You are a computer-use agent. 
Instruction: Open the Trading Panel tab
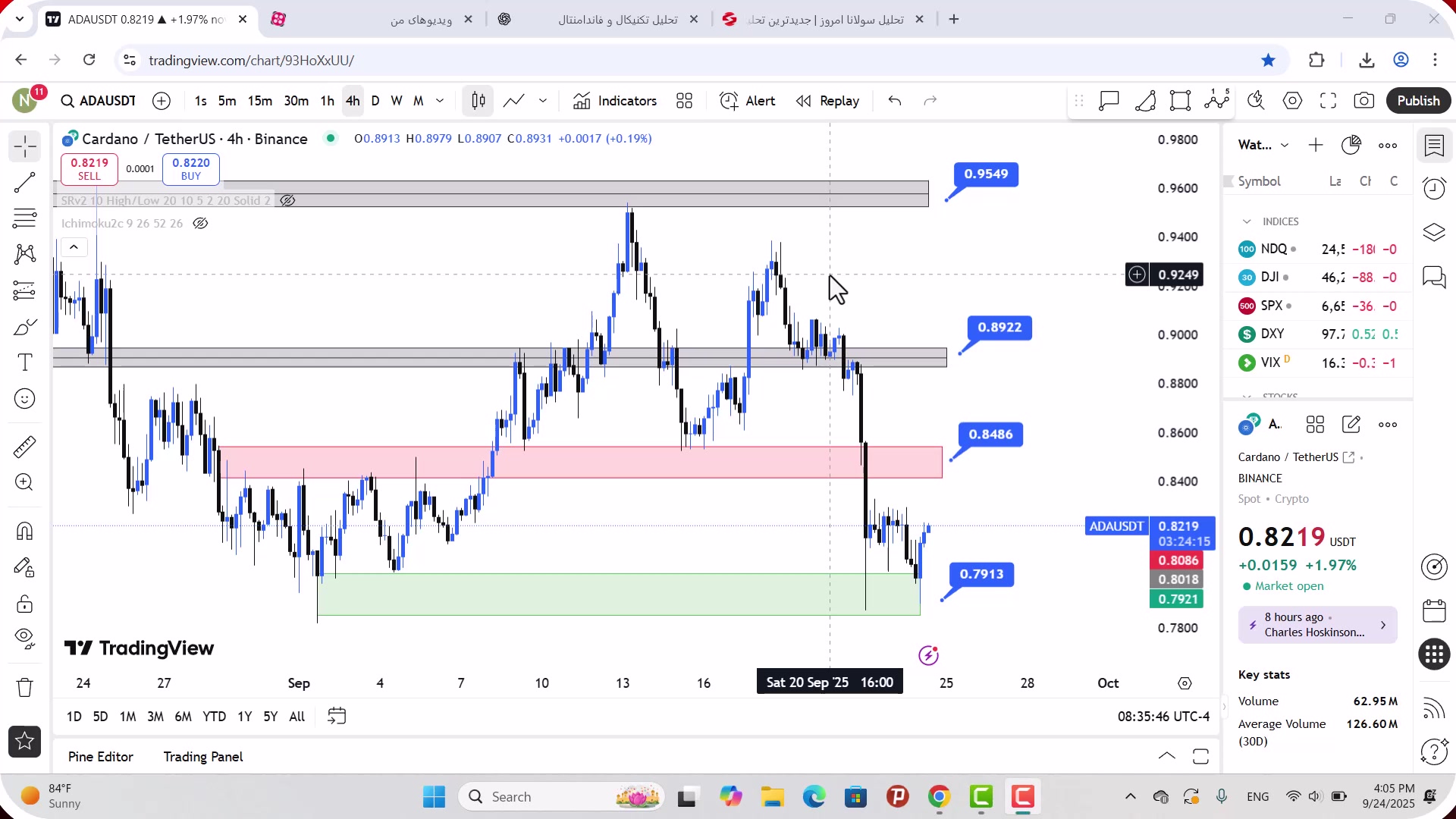(203, 757)
